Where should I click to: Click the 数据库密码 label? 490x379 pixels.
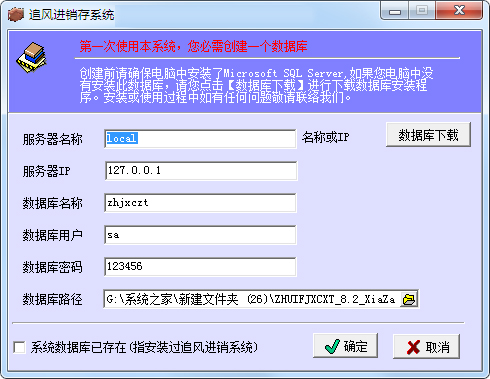click(x=52, y=267)
